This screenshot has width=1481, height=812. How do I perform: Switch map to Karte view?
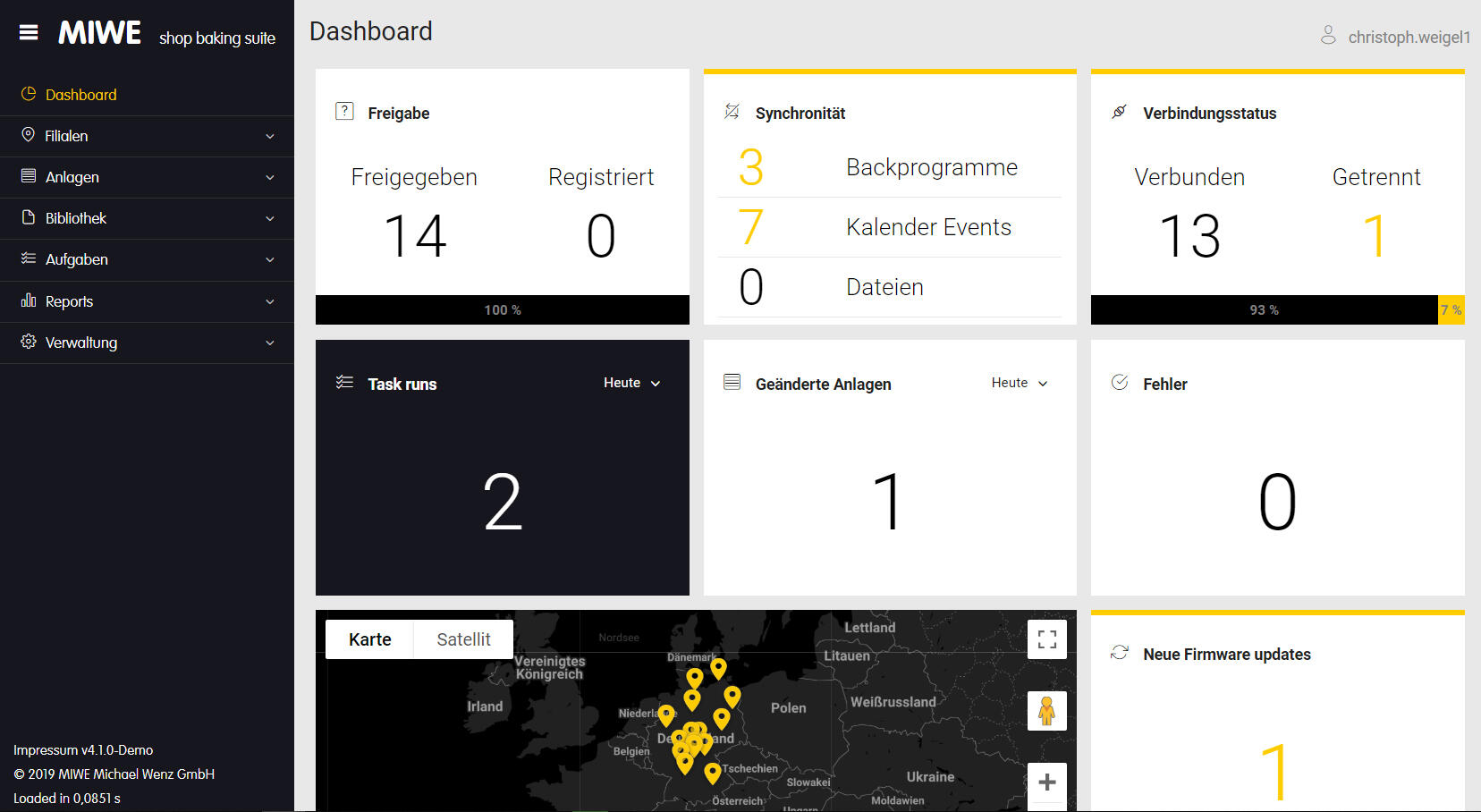coord(369,639)
